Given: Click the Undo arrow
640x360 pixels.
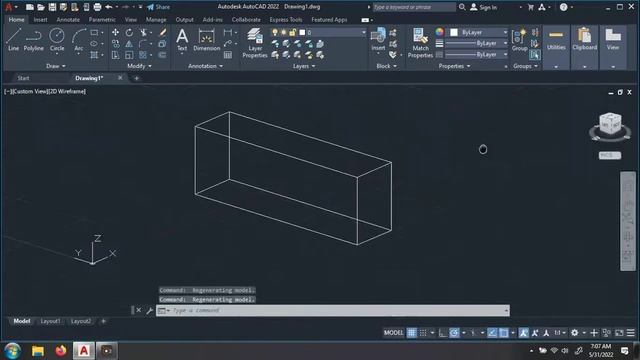Looking at the screenshot, I should point(109,7).
